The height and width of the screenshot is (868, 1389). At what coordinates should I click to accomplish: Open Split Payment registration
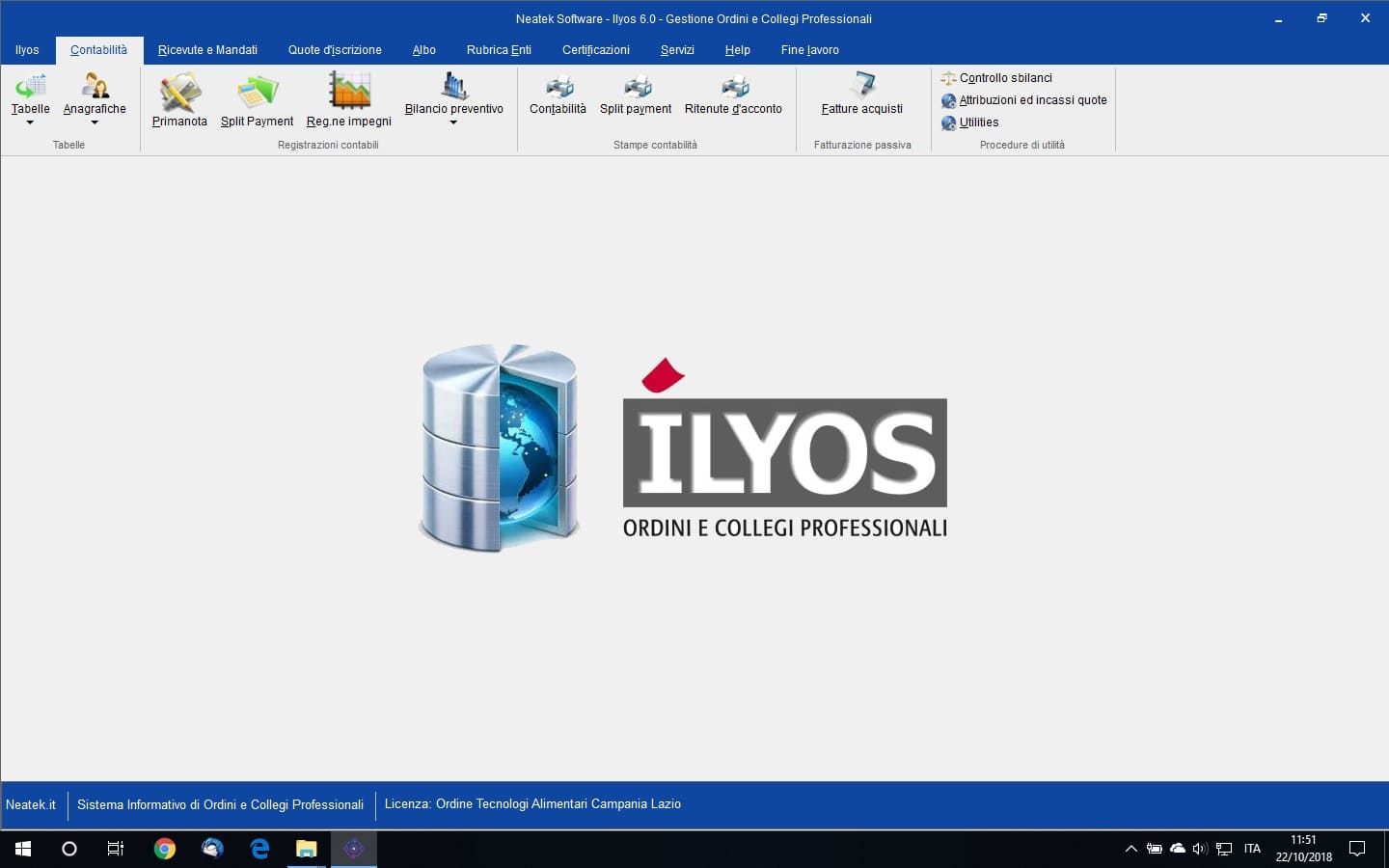257,100
